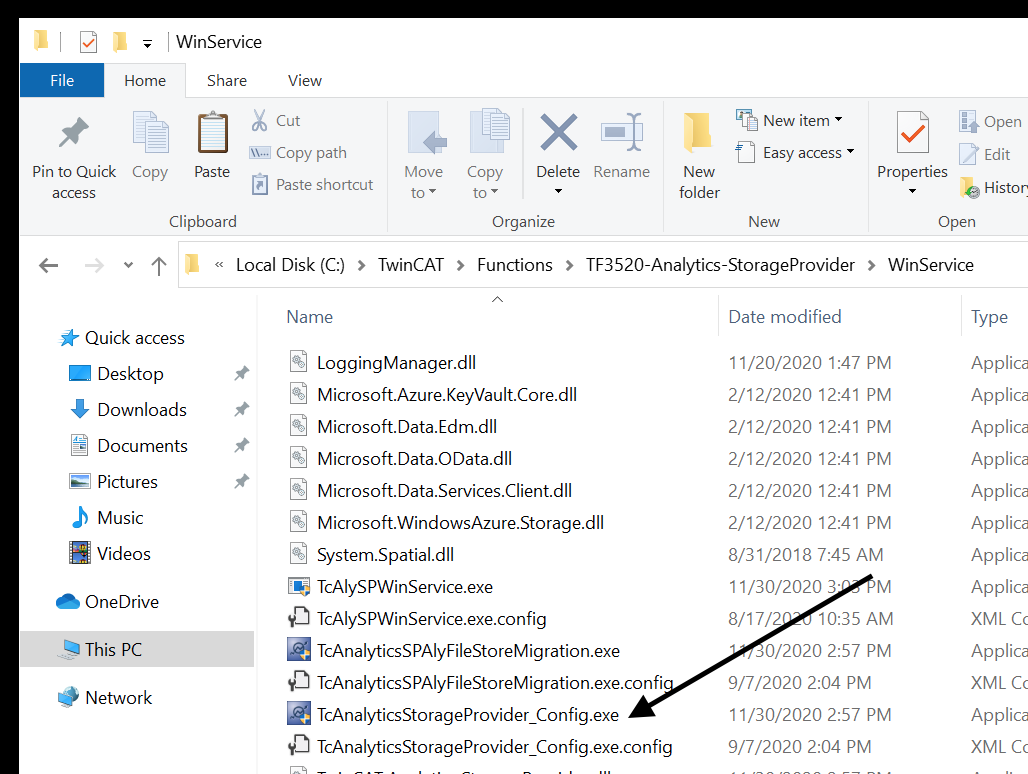
Task: Click the History button
Action: 993,187
